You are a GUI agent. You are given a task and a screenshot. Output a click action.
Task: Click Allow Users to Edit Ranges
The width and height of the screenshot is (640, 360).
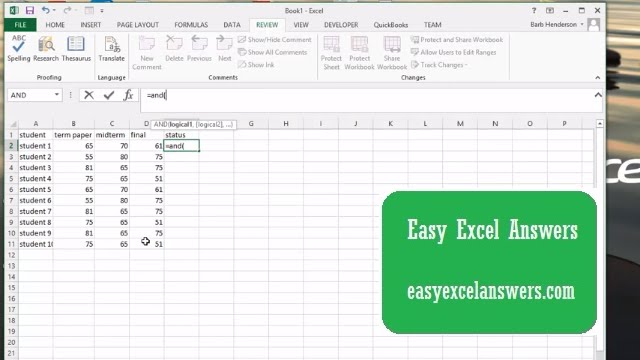tap(453, 52)
